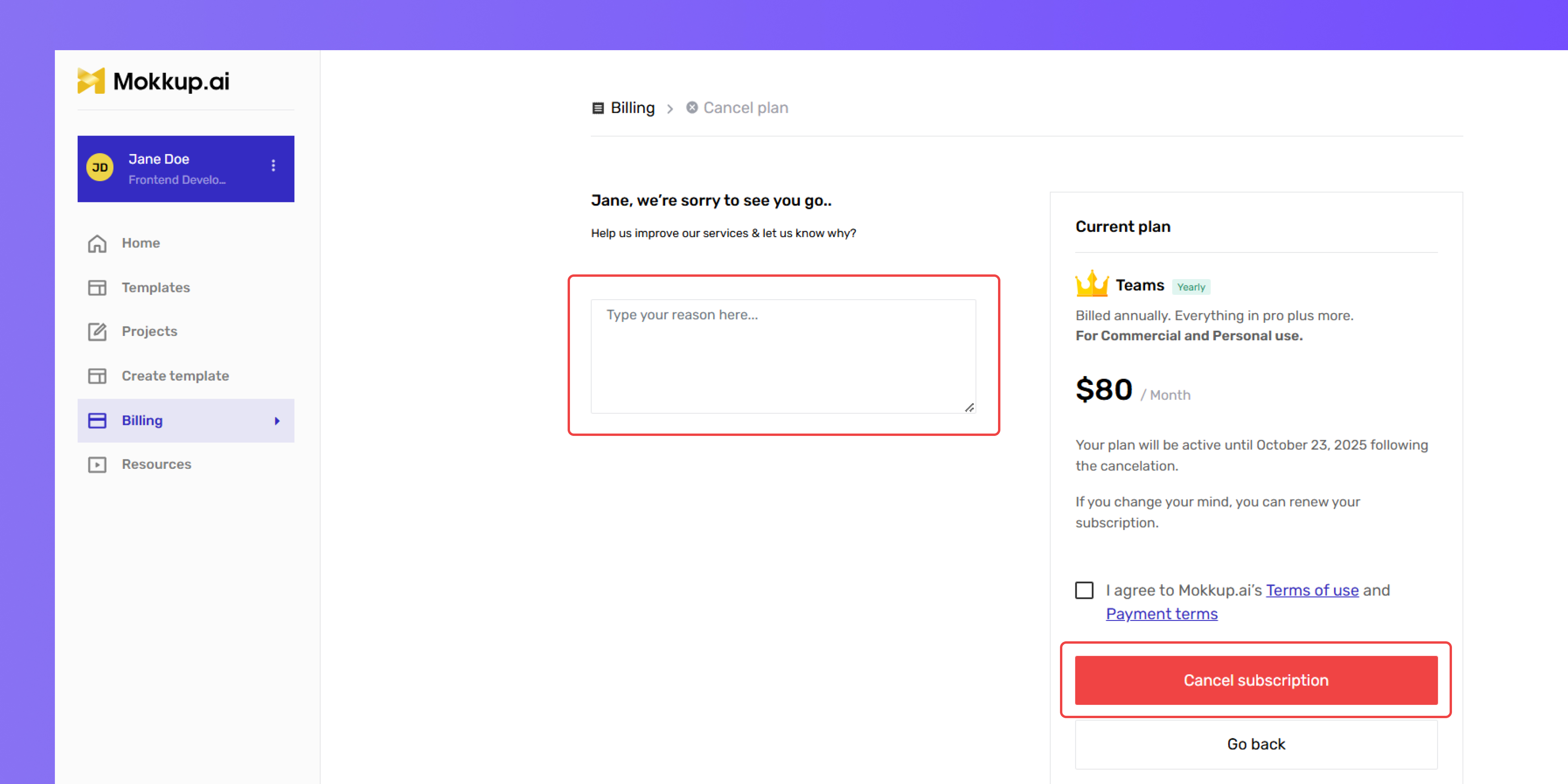Select the Billing card icon
The image size is (1568, 784).
[x=97, y=421]
